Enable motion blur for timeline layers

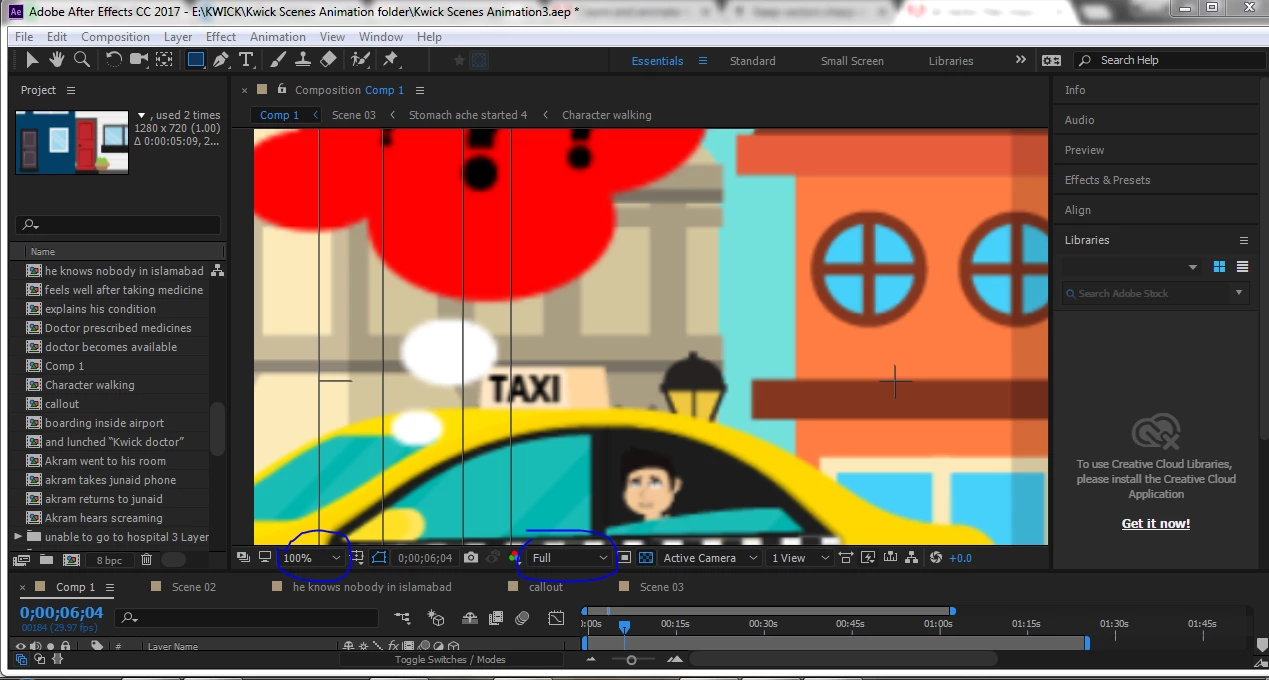pyautogui.click(x=521, y=618)
